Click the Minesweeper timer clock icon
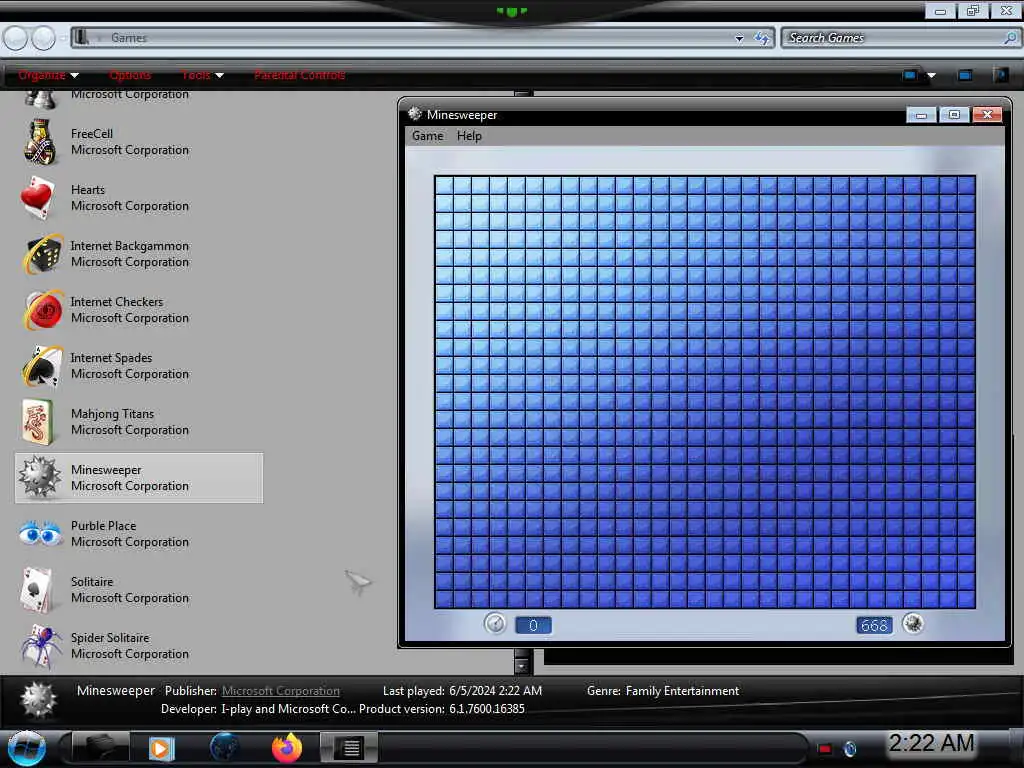The image size is (1024, 768). click(494, 624)
